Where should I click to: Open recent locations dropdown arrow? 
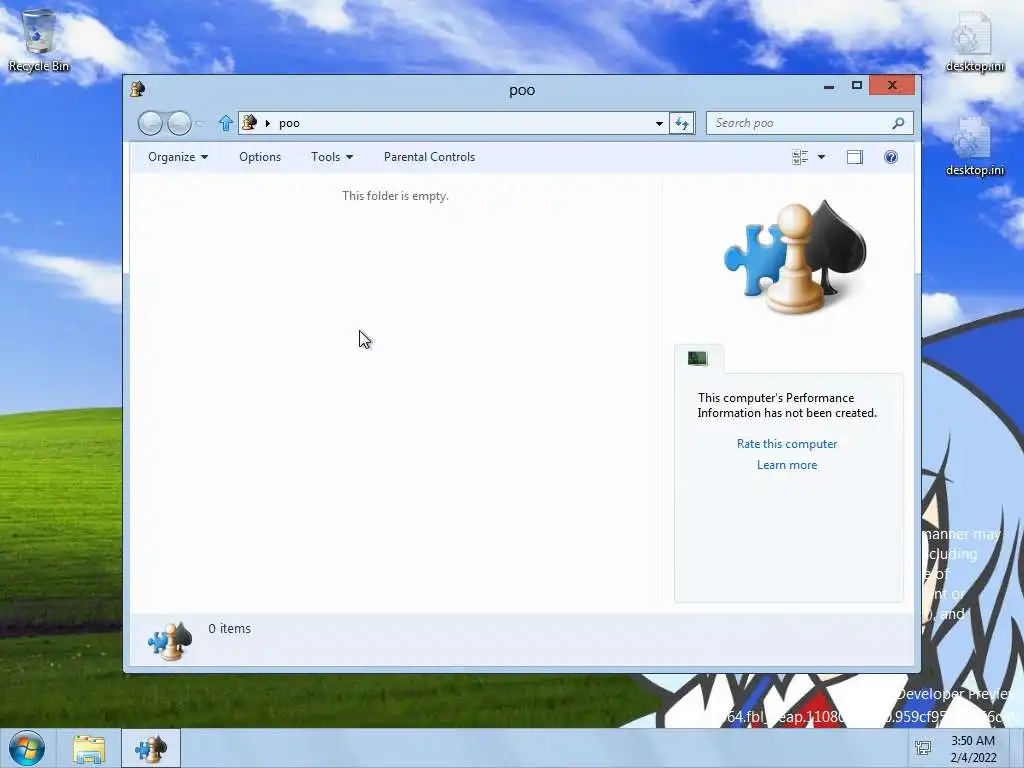coord(199,123)
